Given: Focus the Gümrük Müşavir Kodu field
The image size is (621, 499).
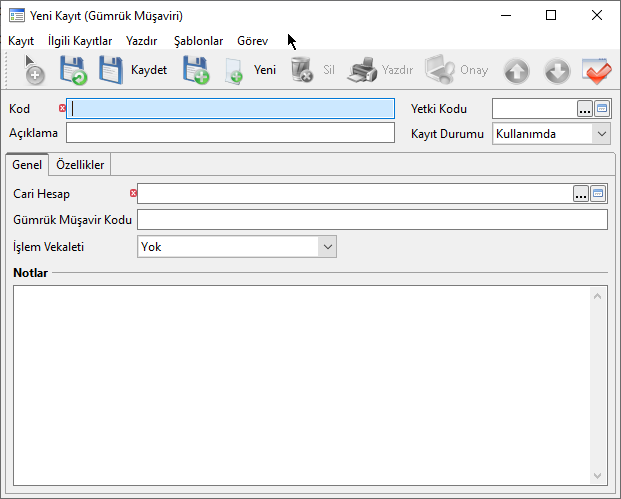Looking at the screenshot, I should tap(371, 220).
